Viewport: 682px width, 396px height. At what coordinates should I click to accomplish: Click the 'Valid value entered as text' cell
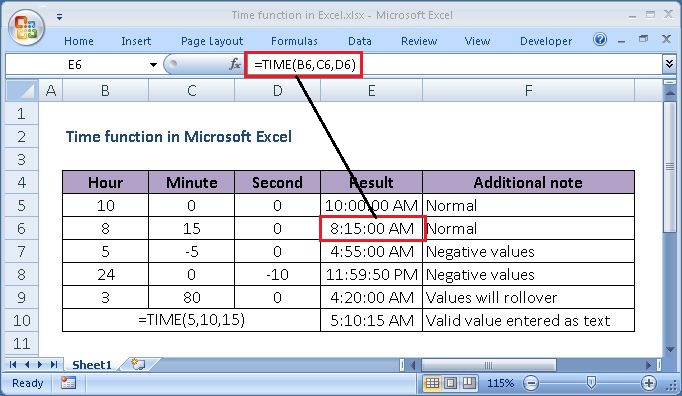[528, 321]
